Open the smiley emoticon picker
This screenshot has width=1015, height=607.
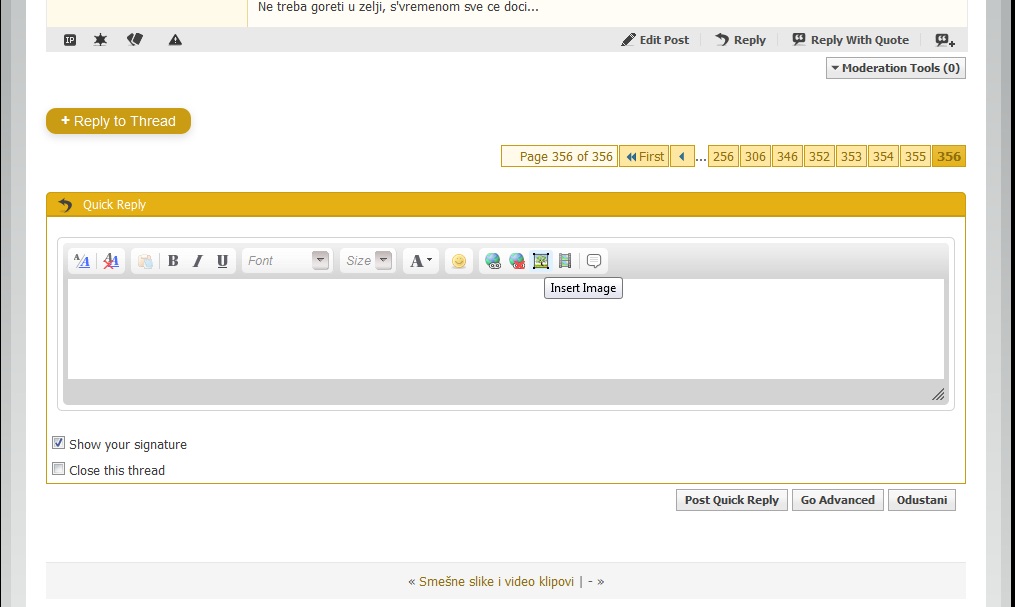point(459,261)
